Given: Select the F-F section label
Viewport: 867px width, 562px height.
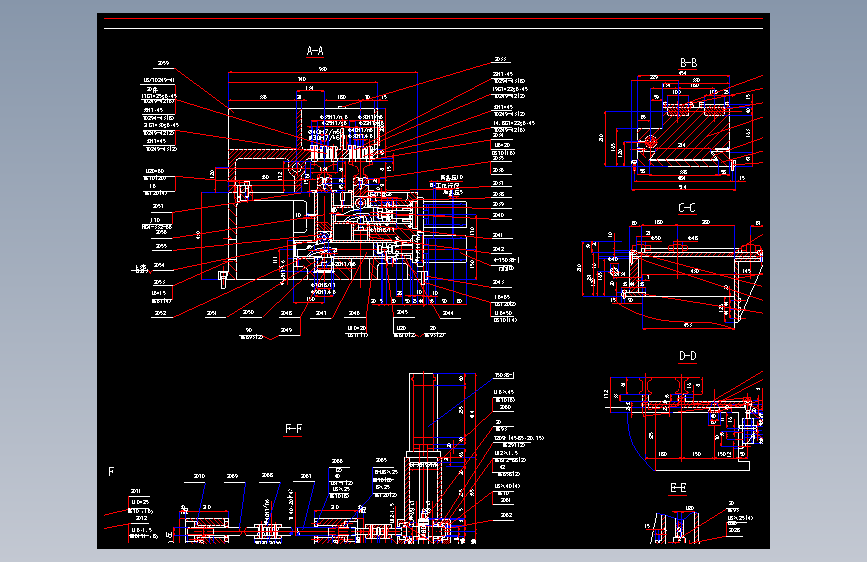Looking at the screenshot, I should tap(293, 429).
